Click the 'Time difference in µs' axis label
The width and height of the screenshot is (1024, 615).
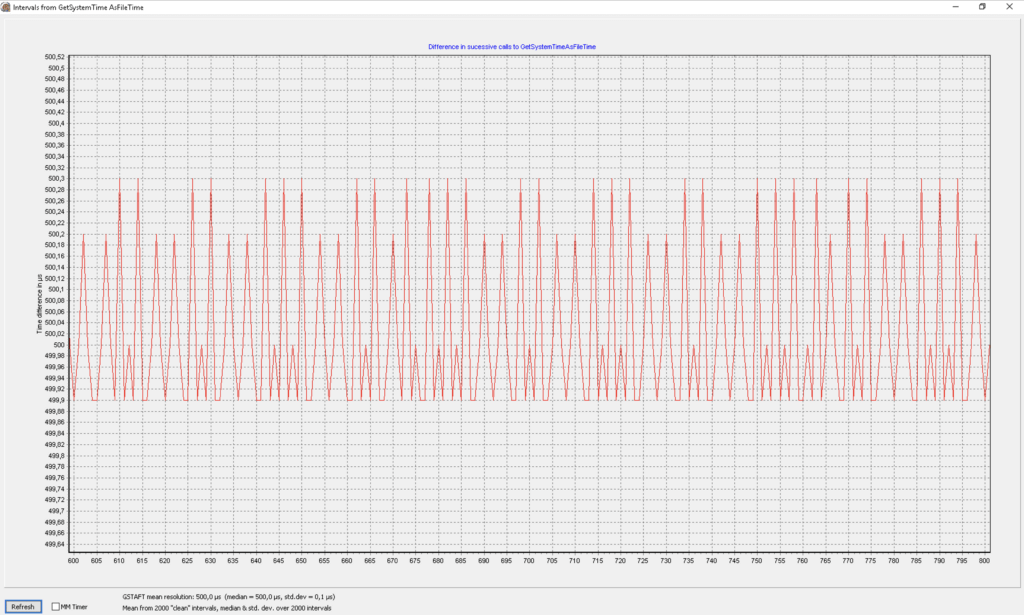coord(40,302)
